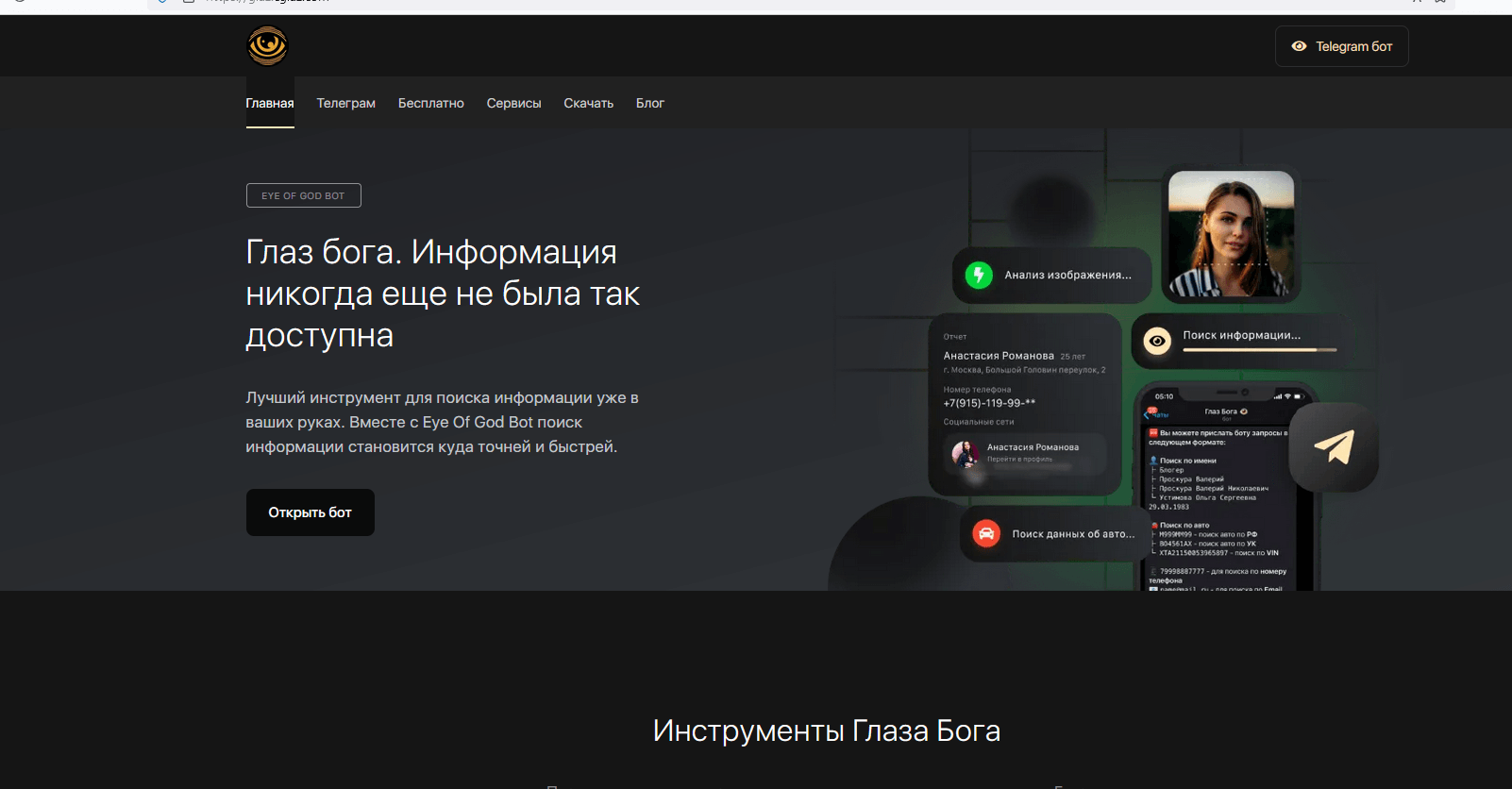This screenshot has width=1512, height=789.
Task: Click the Перейти в профиль link
Action: [x=1019, y=460]
